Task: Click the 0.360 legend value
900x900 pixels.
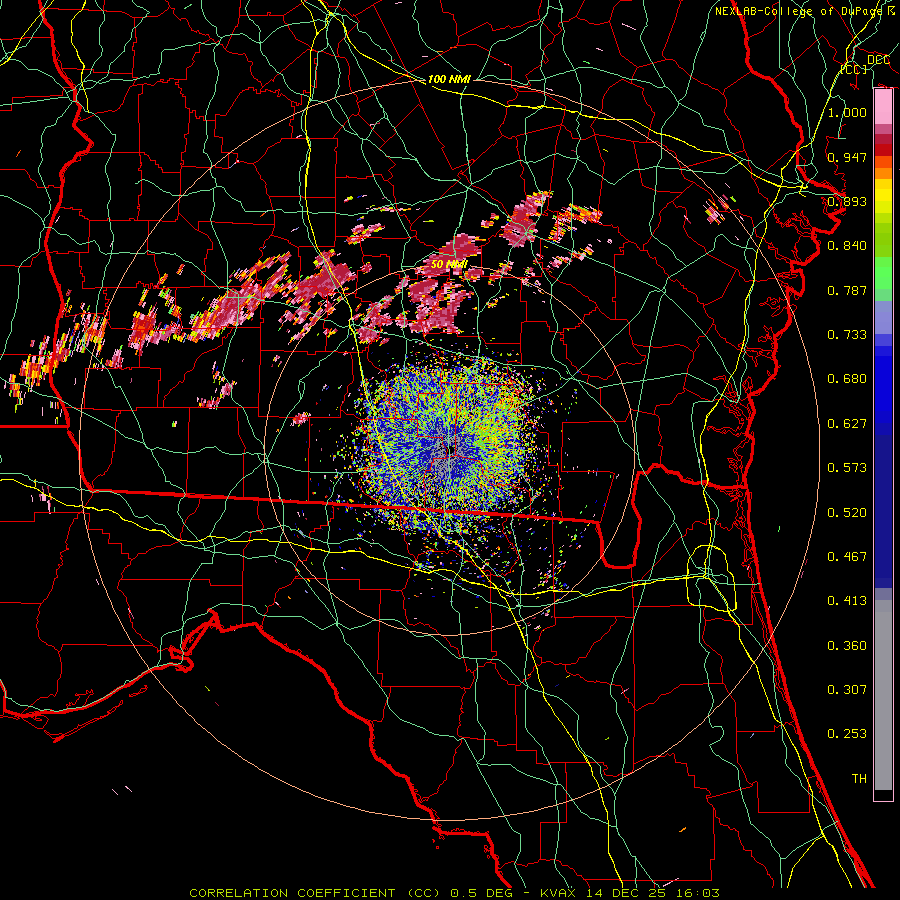Action: pyautogui.click(x=847, y=646)
